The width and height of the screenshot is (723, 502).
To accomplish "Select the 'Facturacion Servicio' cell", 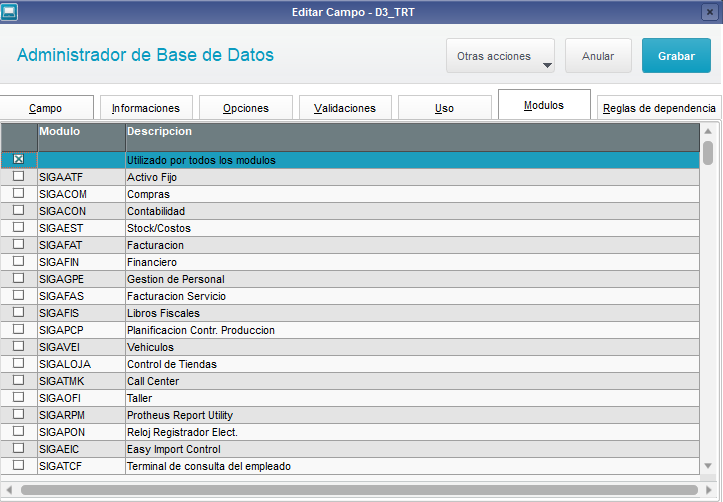I will point(413,296).
